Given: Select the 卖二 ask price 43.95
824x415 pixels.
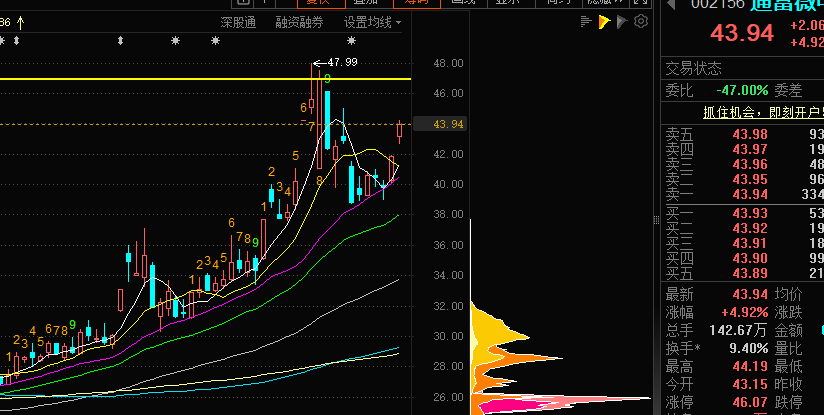Looking at the screenshot, I should click(x=750, y=180).
